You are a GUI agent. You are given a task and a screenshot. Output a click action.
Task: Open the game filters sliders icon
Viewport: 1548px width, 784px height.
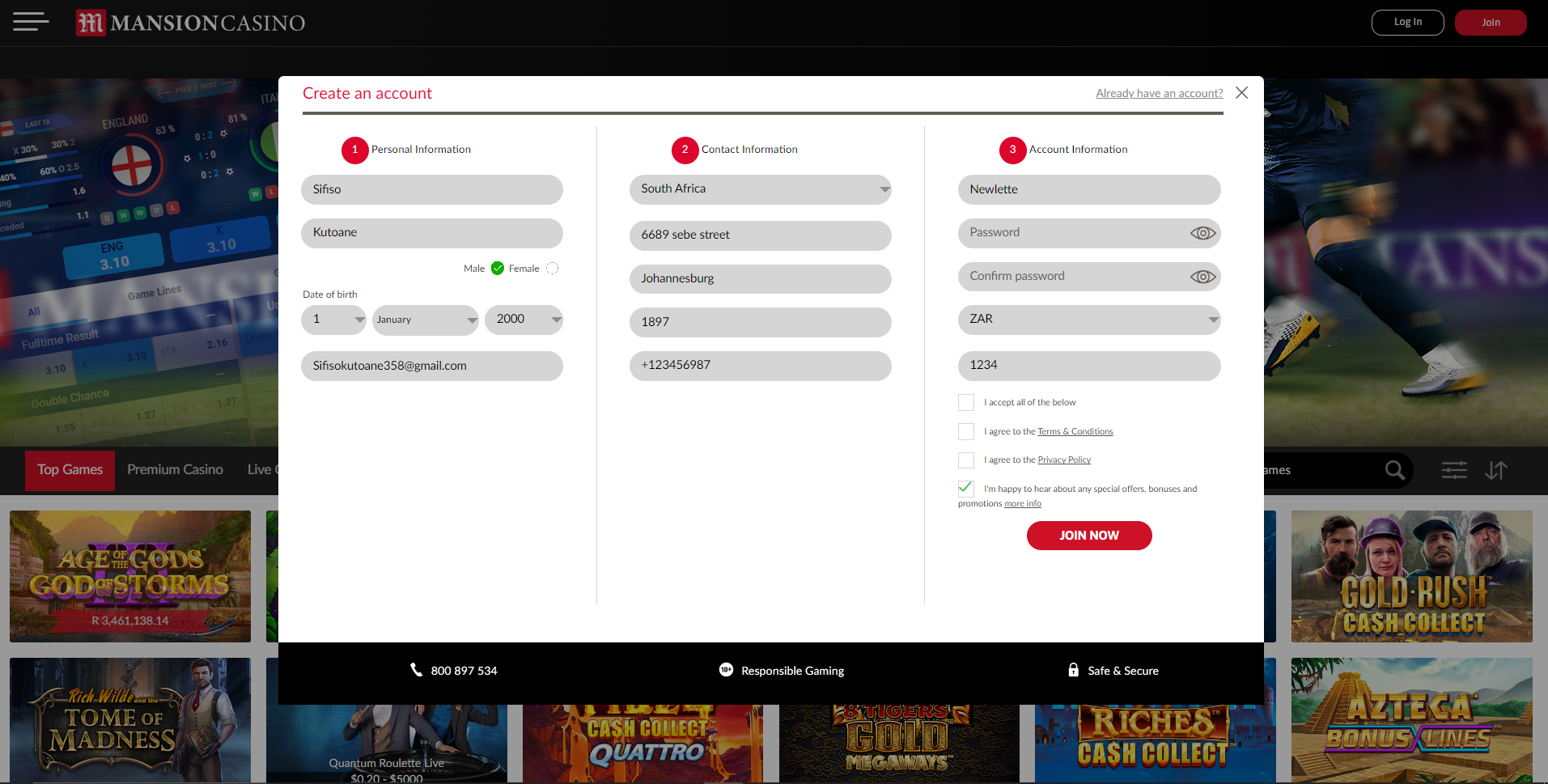tap(1454, 470)
